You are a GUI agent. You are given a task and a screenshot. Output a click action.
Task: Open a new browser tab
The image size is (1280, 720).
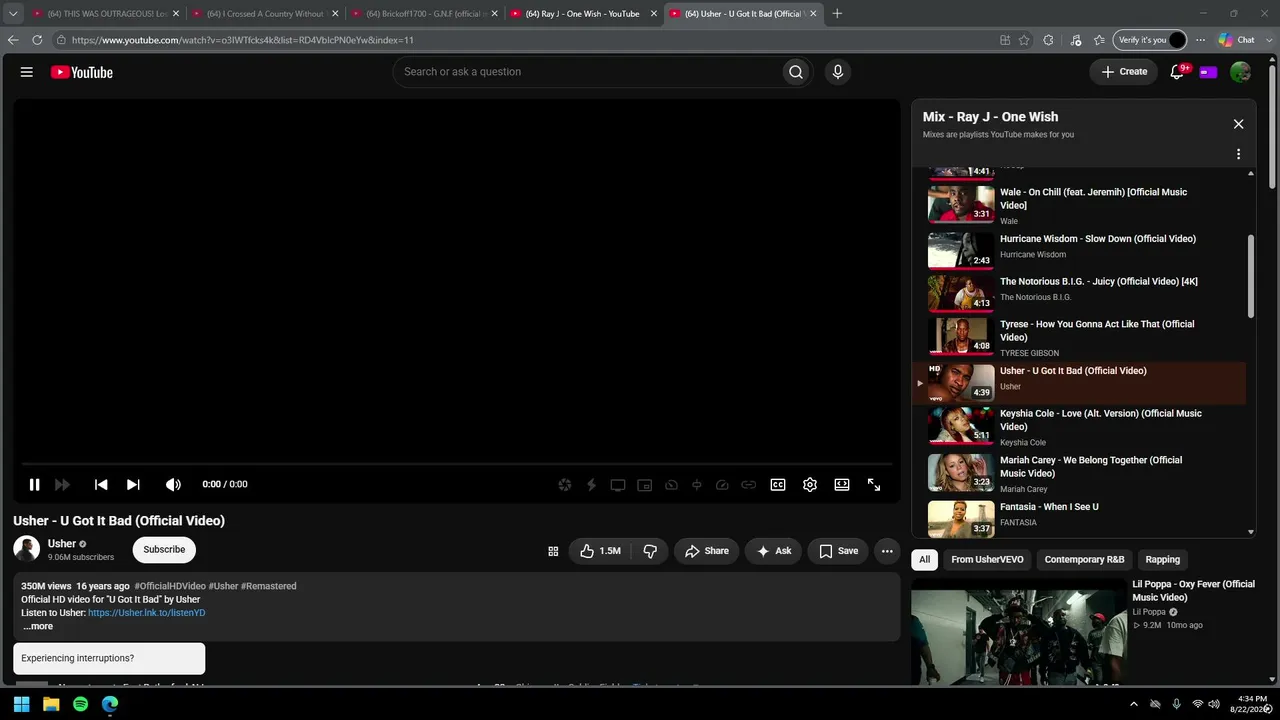click(837, 14)
